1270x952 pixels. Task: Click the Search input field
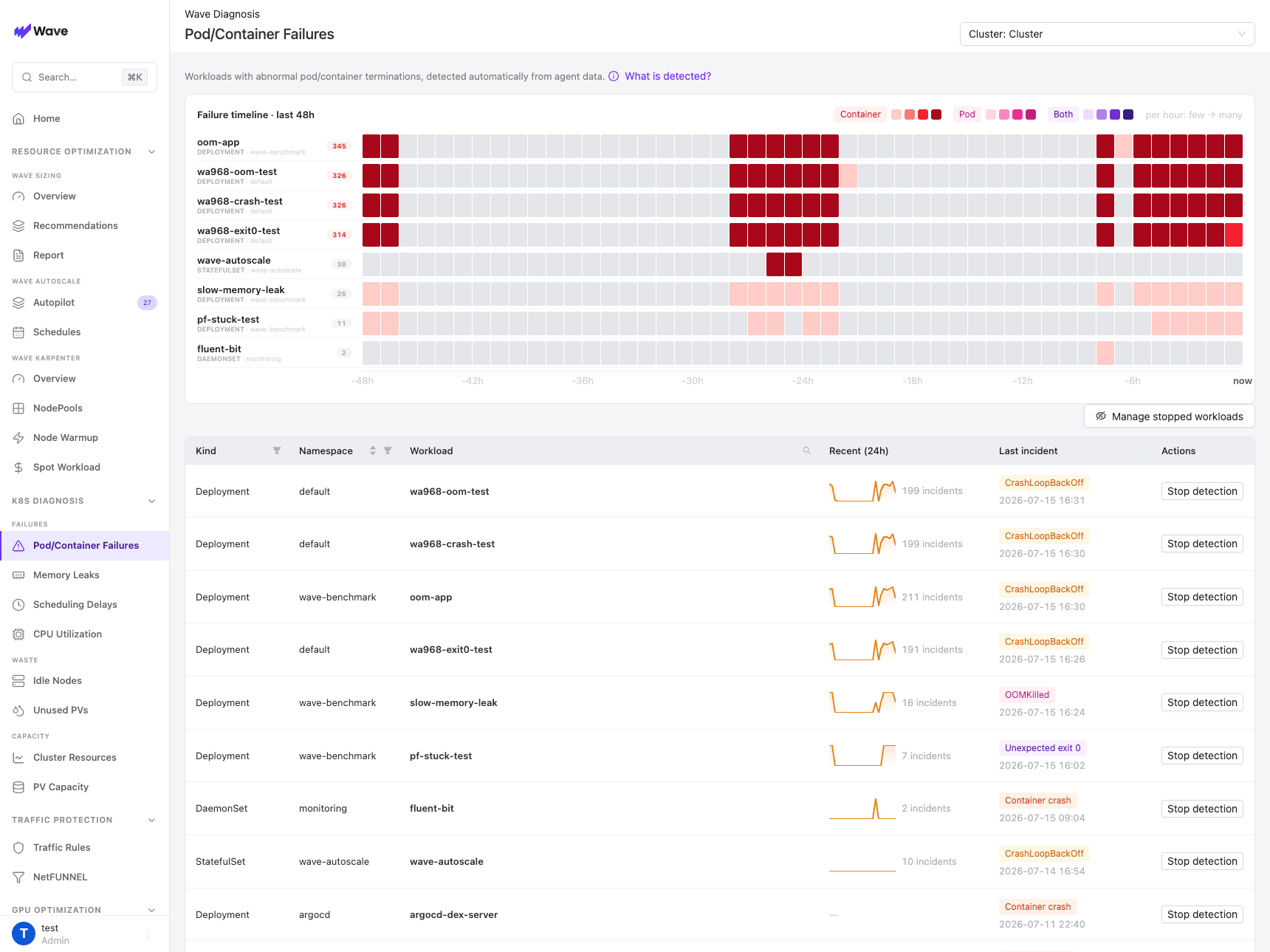click(x=84, y=77)
